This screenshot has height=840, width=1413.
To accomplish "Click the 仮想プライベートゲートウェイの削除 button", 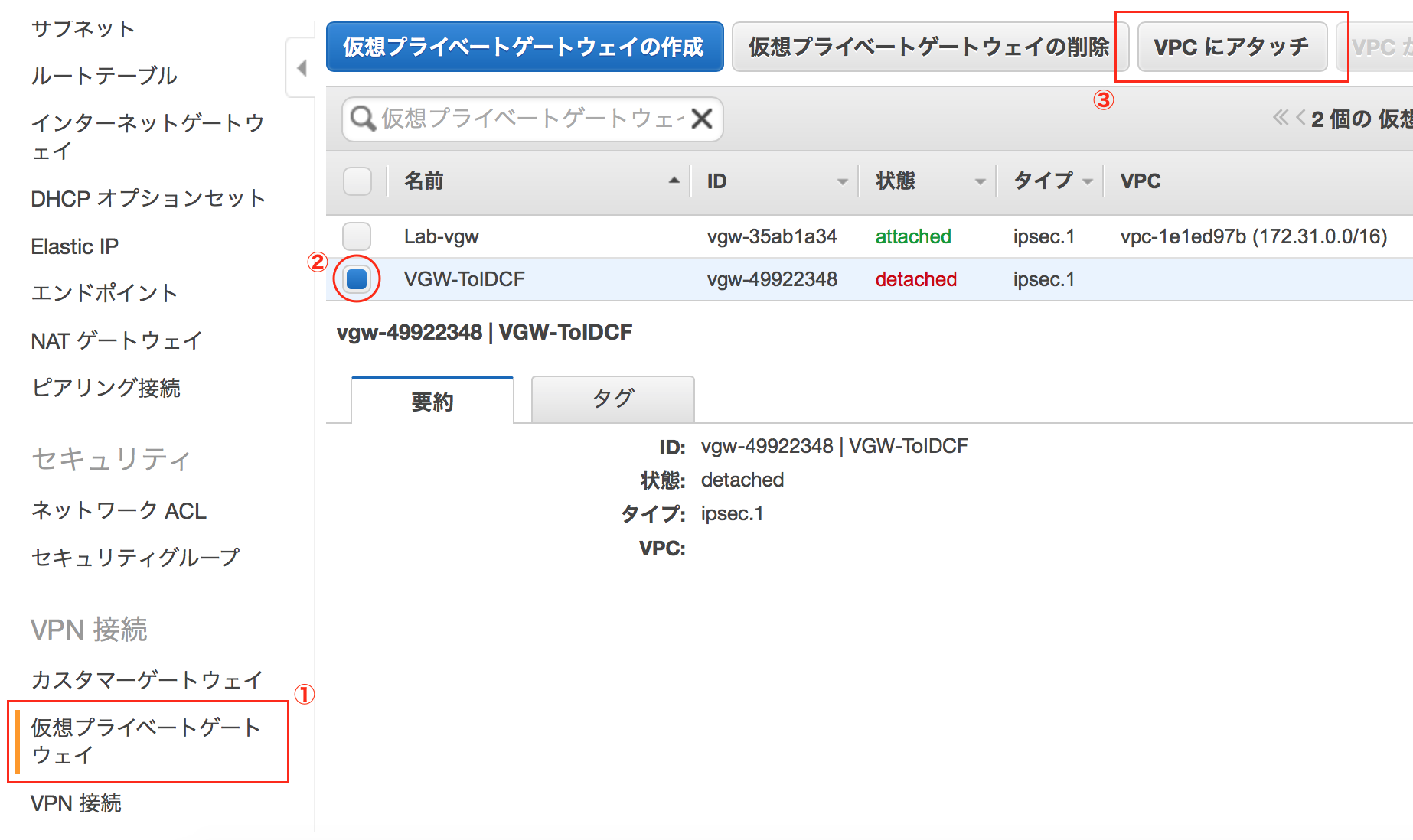I will [928, 47].
